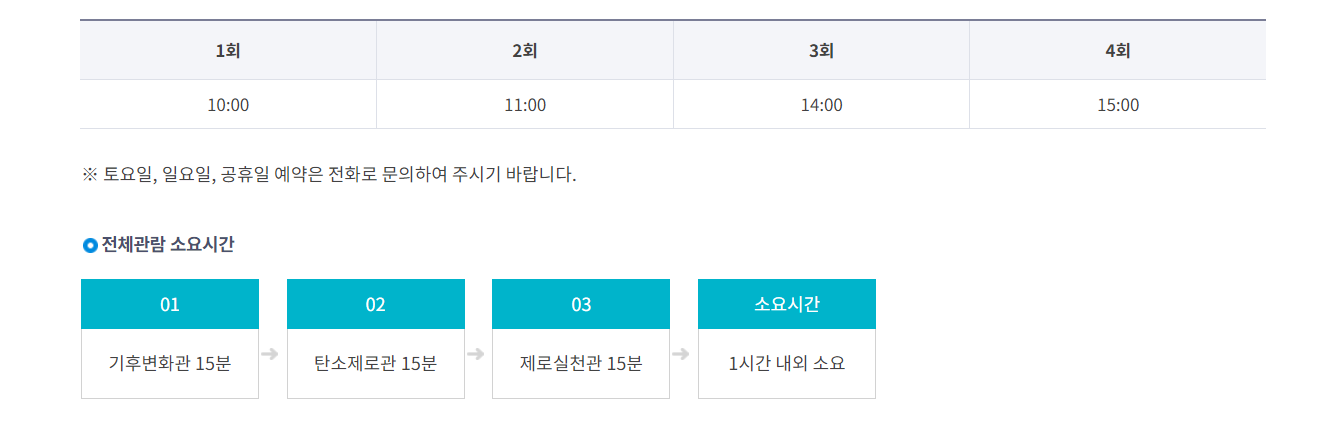
Task: Click the arrow after 탄소제로관 15분
Action: (476, 354)
